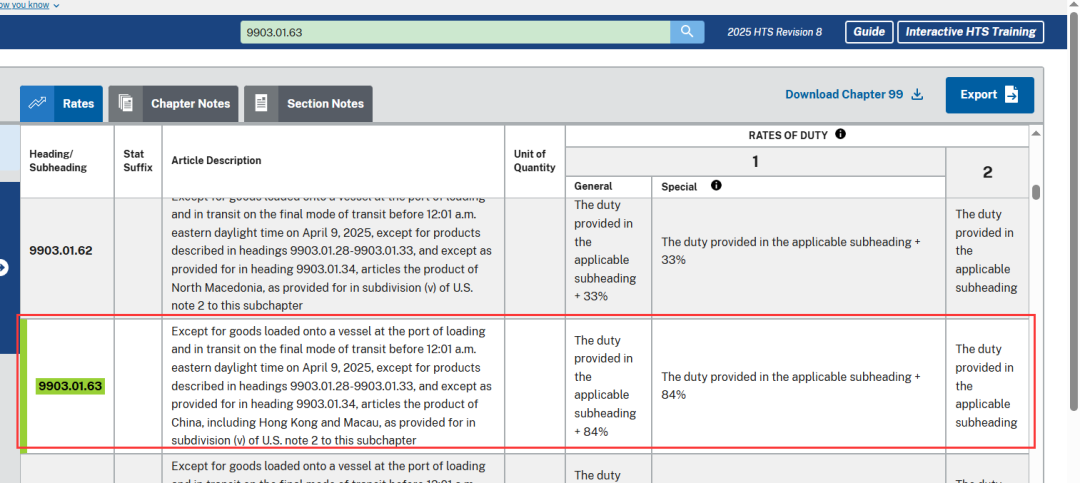Click the search field containing 9903.01.63
The image size is (1080, 483).
click(455, 32)
